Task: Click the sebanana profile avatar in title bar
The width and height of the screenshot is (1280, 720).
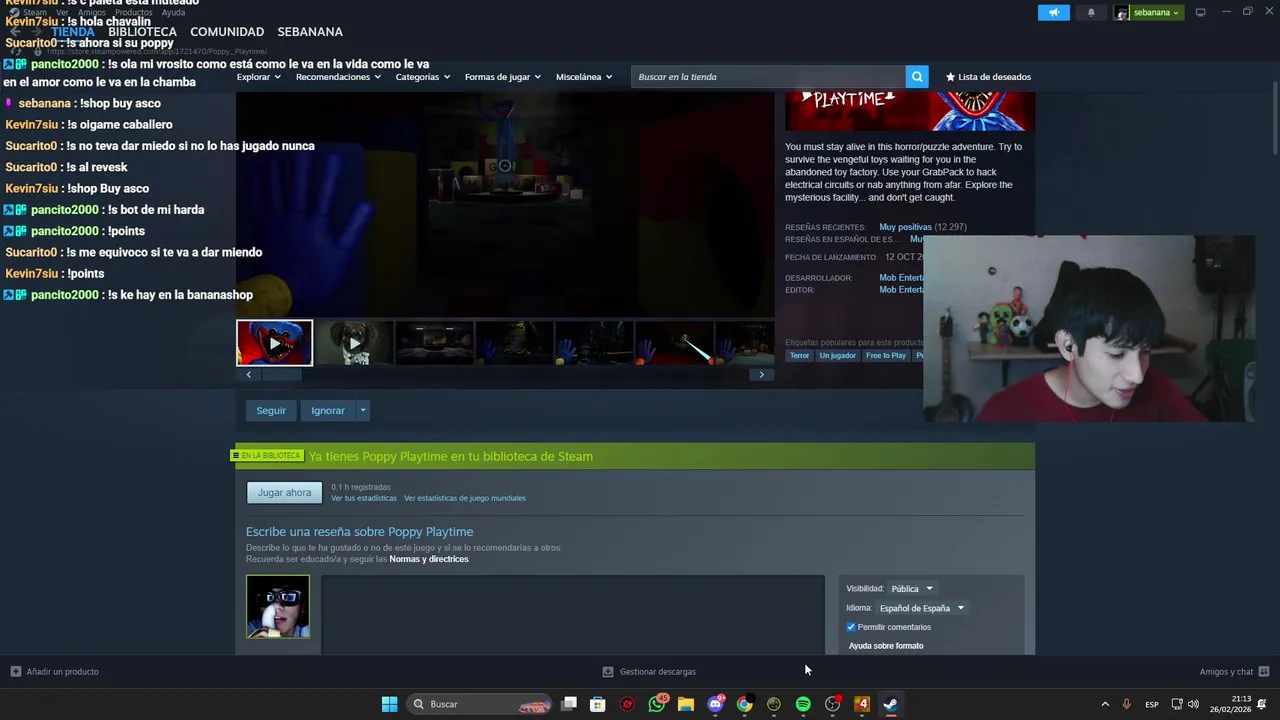Action: pos(1122,12)
